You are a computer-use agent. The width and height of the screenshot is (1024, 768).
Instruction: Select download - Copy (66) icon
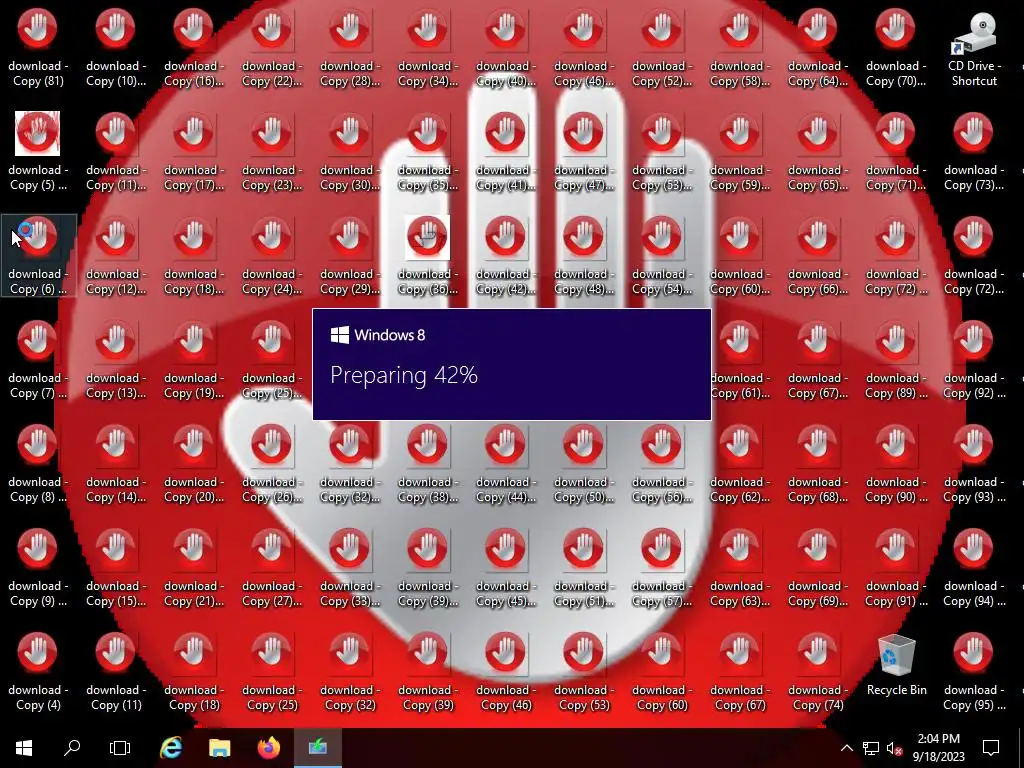tap(818, 257)
